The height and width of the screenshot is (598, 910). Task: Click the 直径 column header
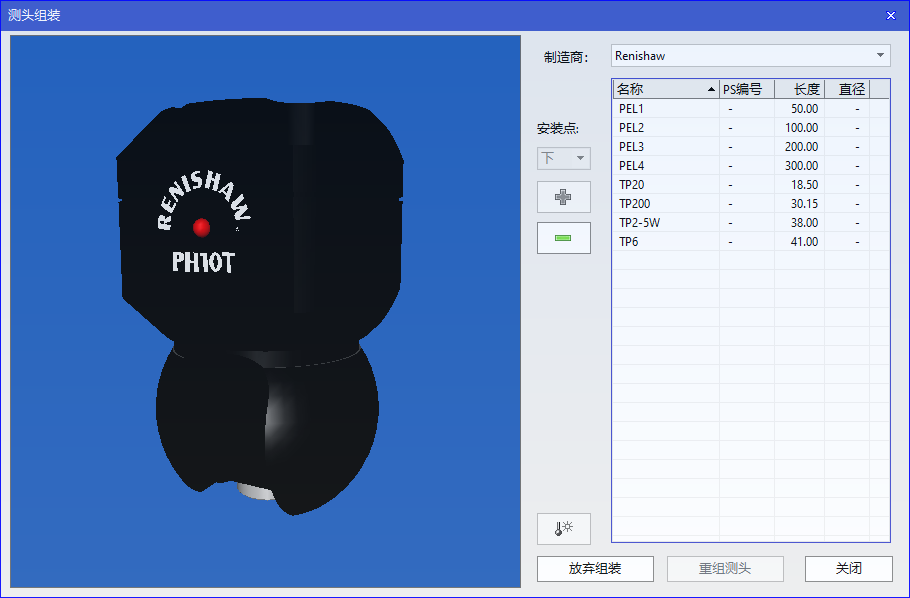point(847,89)
